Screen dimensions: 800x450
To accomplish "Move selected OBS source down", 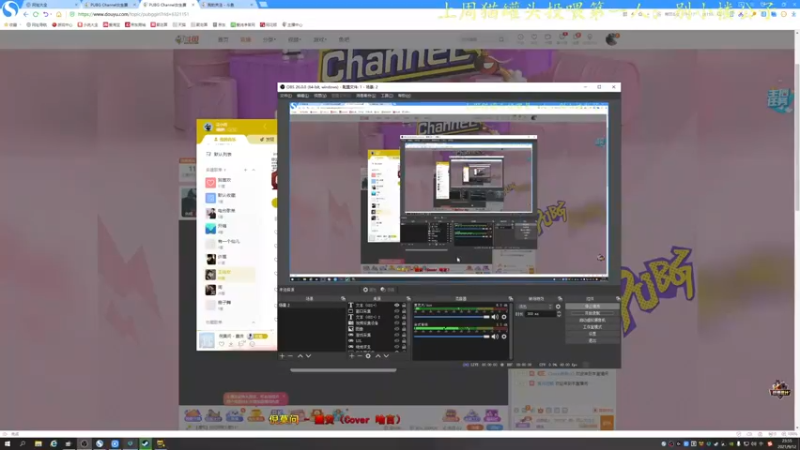I will (386, 356).
